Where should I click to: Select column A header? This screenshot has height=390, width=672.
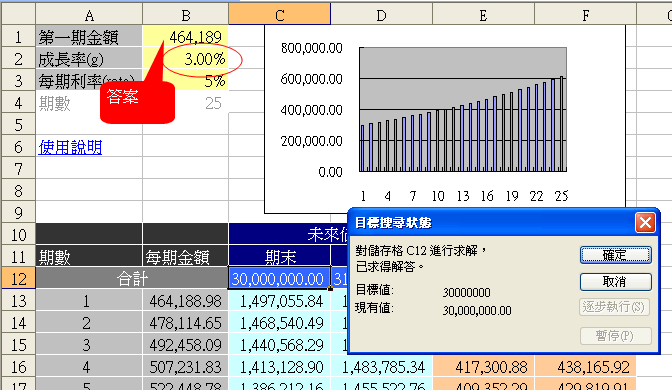pos(89,15)
